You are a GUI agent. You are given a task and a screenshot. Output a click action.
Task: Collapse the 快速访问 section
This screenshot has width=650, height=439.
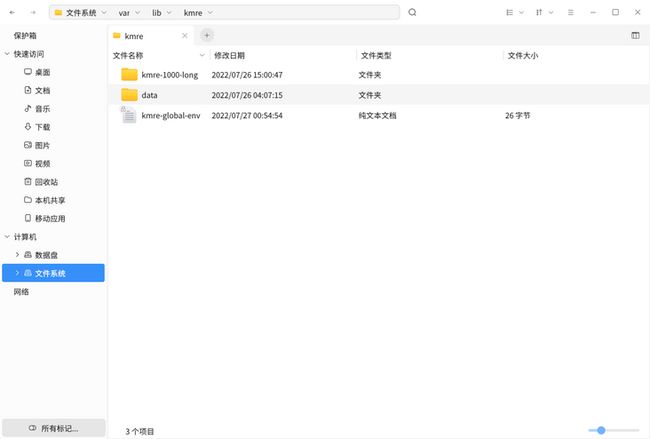7,54
